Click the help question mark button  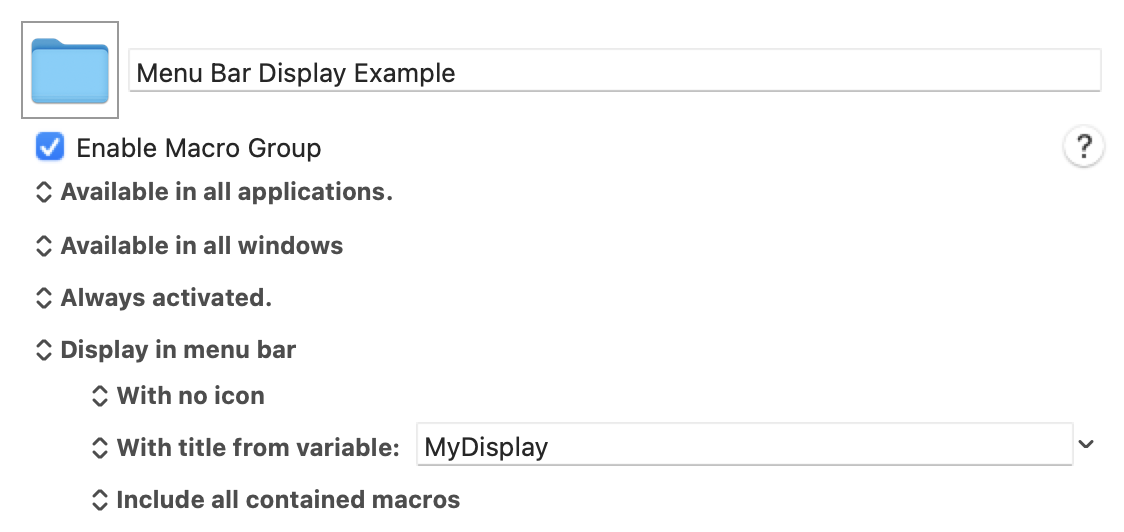coord(1083,147)
